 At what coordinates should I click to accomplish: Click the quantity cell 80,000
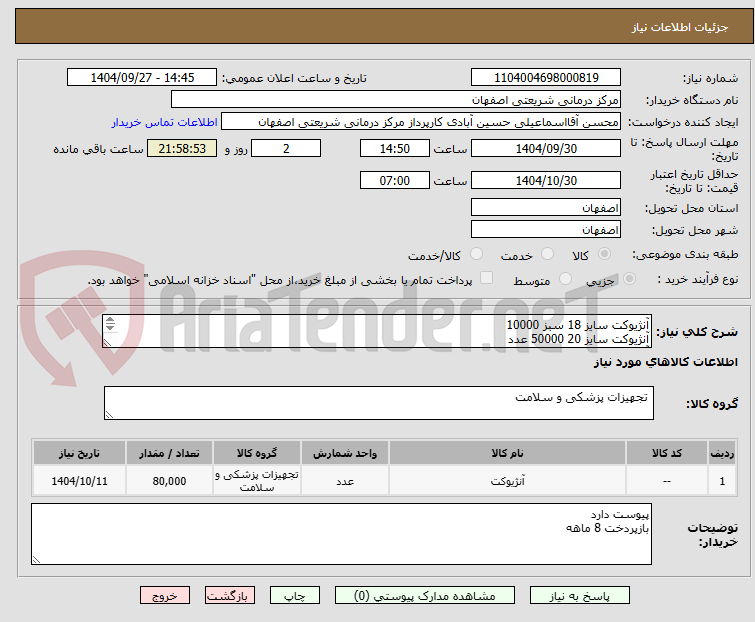click(x=169, y=481)
